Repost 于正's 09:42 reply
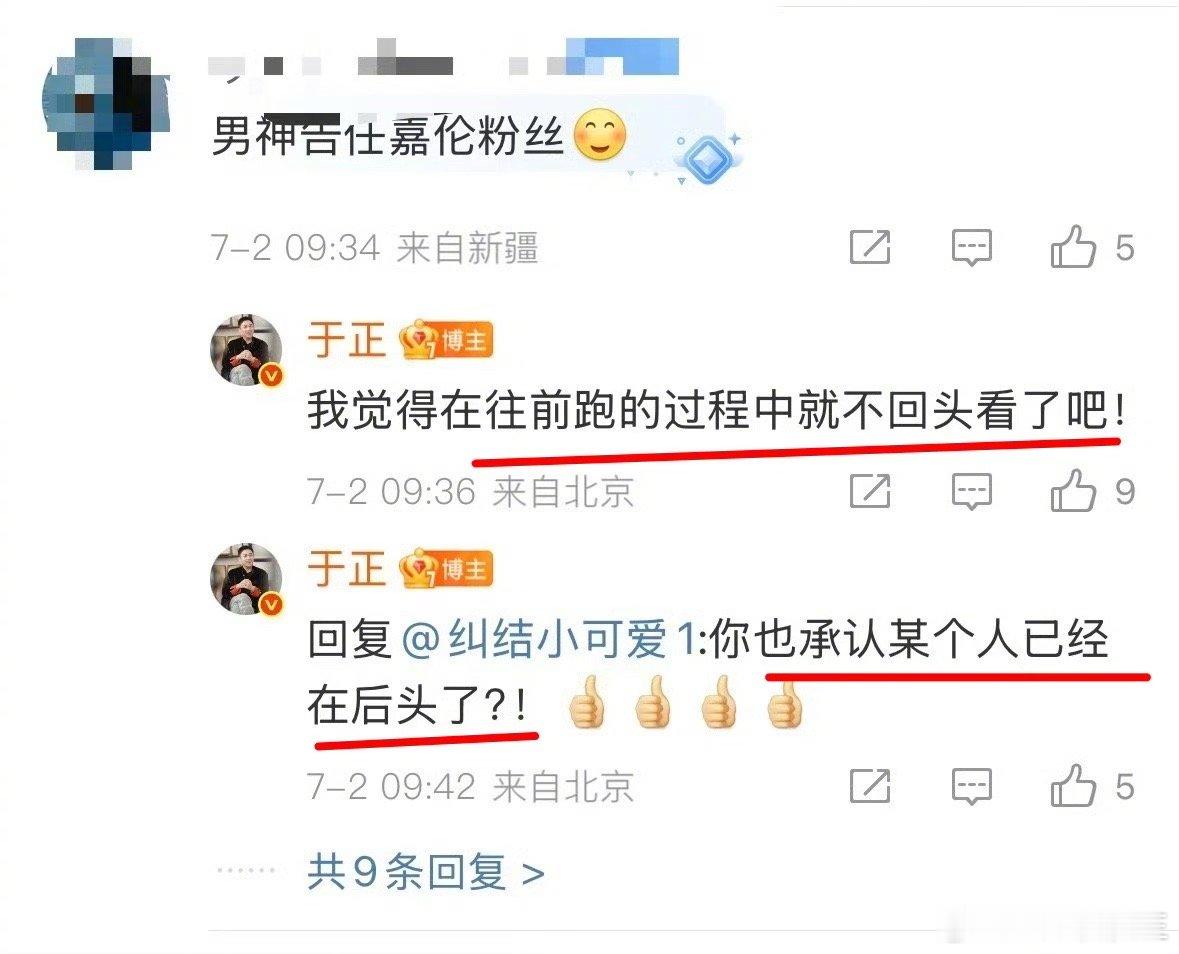Viewport: 1179px width, 954px height. pos(870,786)
